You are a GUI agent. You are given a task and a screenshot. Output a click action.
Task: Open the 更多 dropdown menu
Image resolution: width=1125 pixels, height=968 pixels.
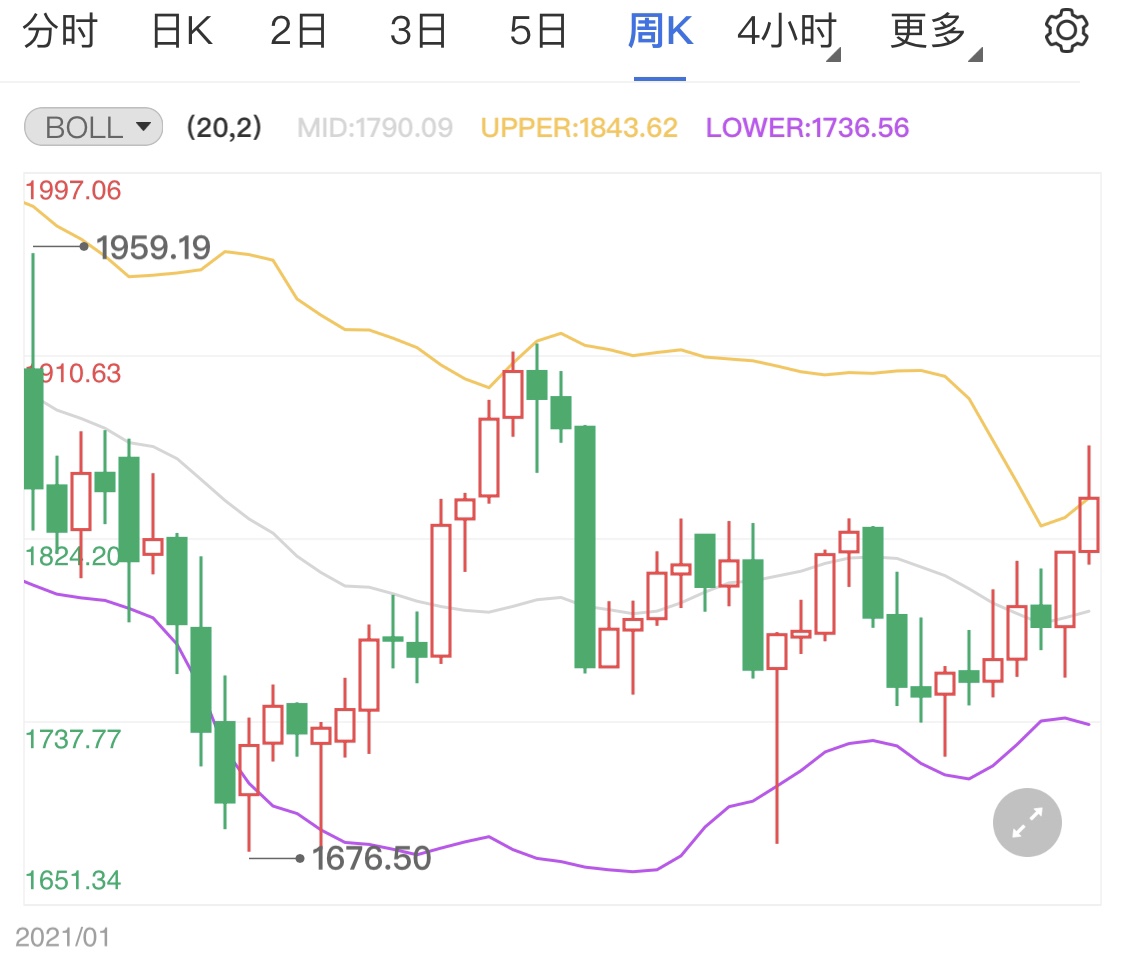coord(935,33)
